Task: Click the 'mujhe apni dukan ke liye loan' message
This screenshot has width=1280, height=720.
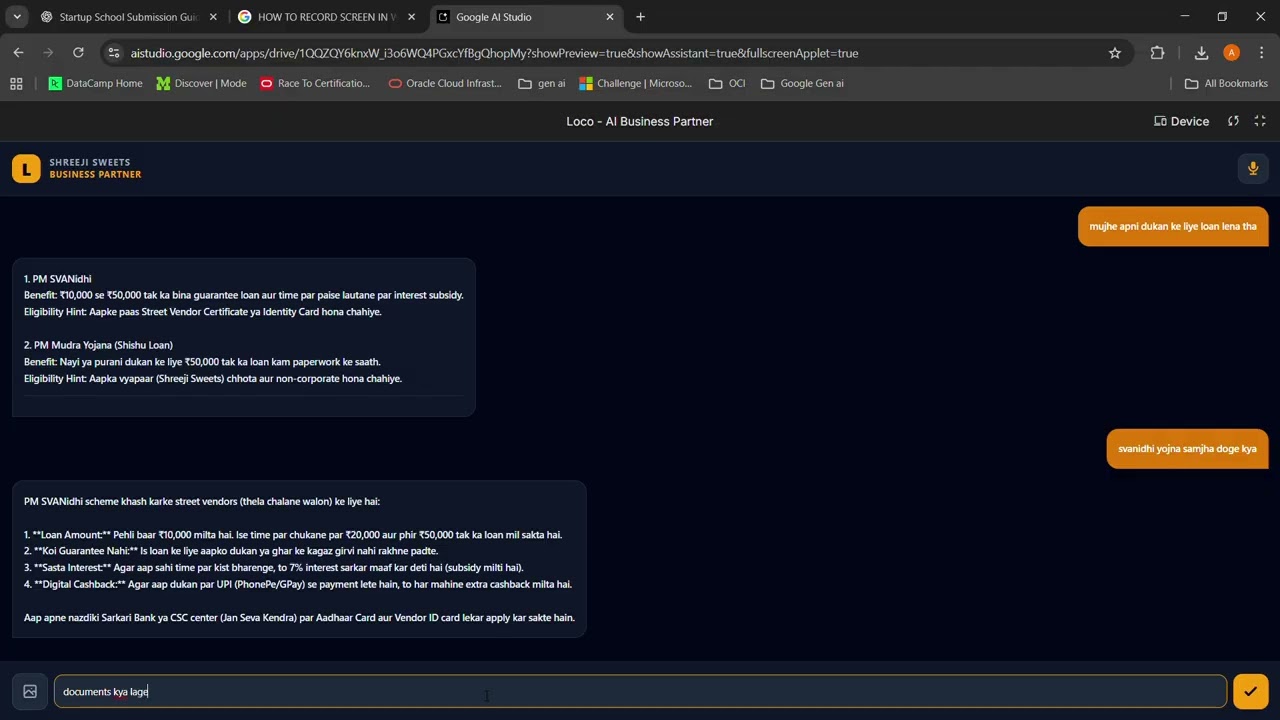Action: pyautogui.click(x=1173, y=226)
